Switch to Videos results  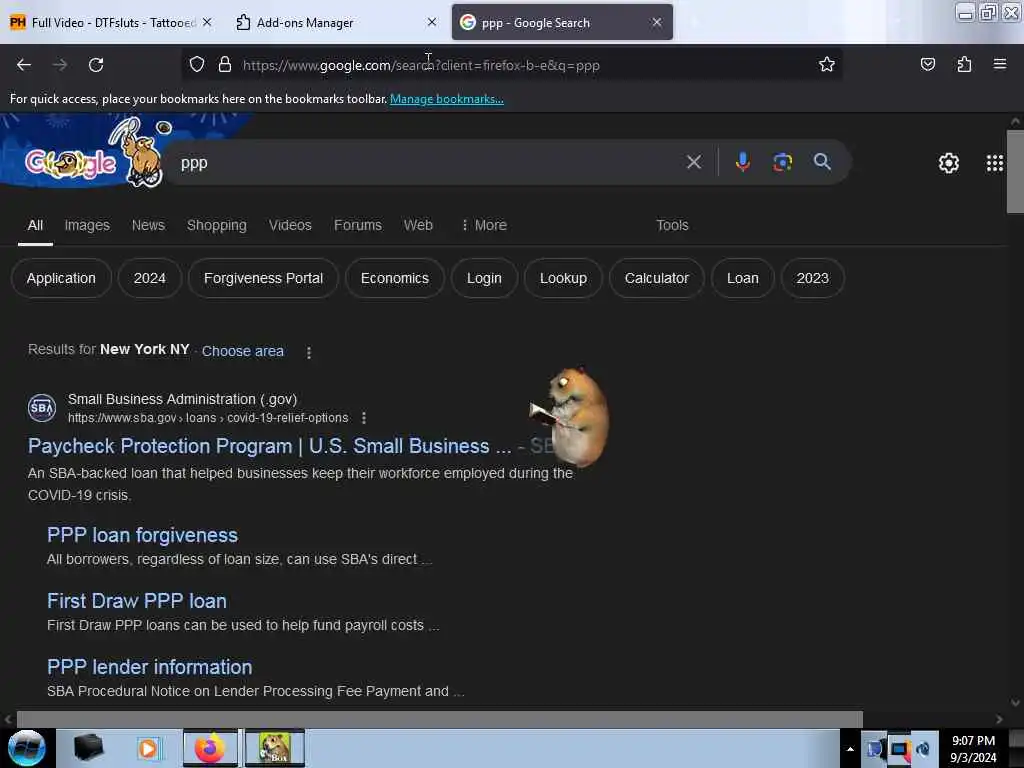point(290,225)
